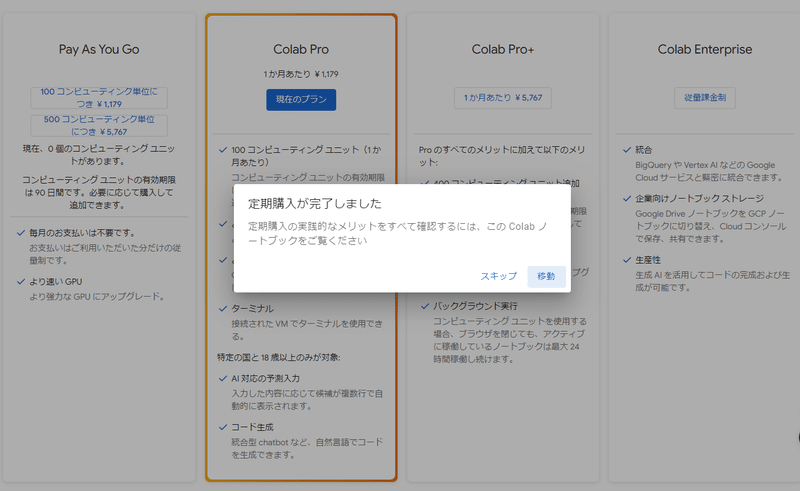Click the 現在のプラン button under Colab Pro
The image size is (800, 491).
pyautogui.click(x=301, y=100)
